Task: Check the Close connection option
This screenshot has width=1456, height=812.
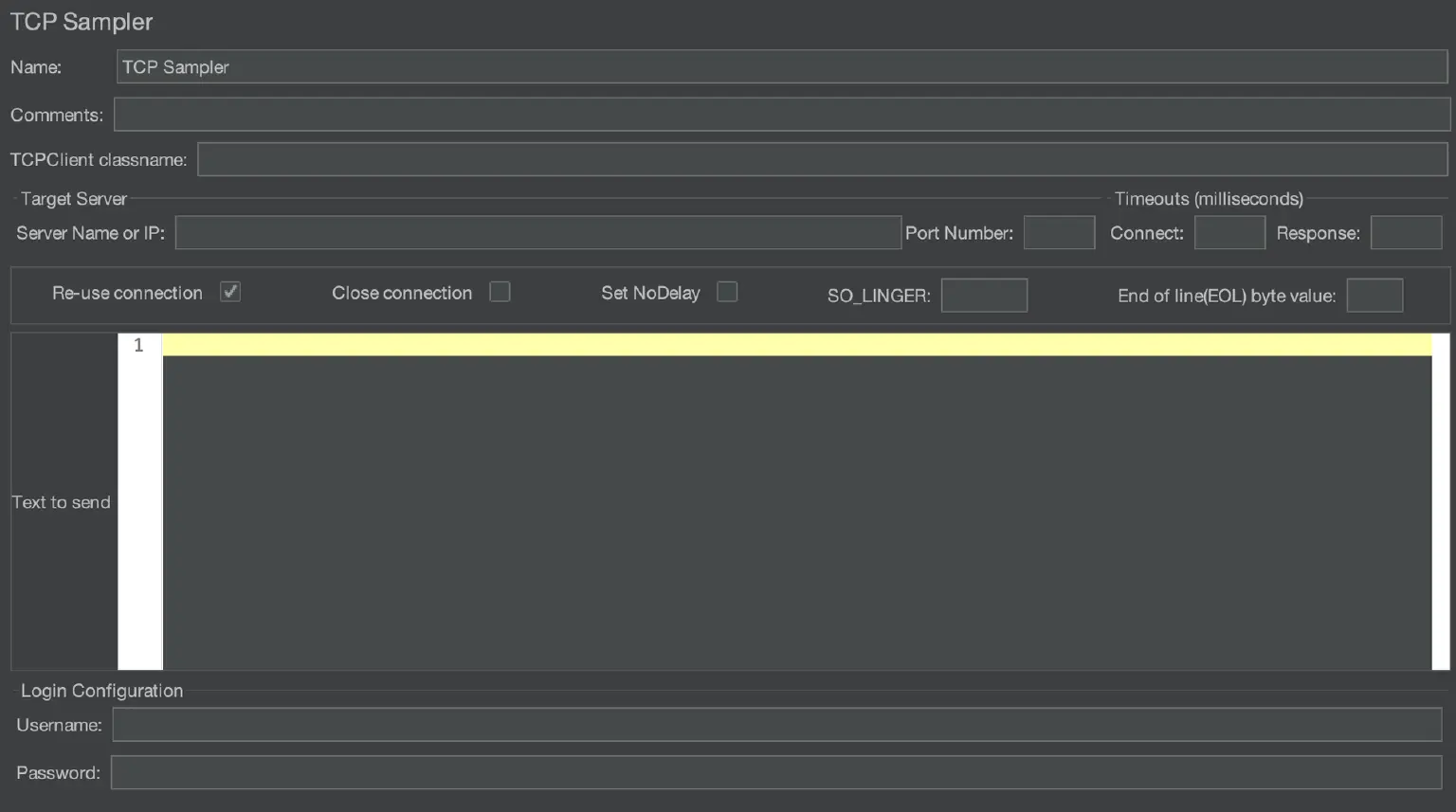Action: pos(500,292)
